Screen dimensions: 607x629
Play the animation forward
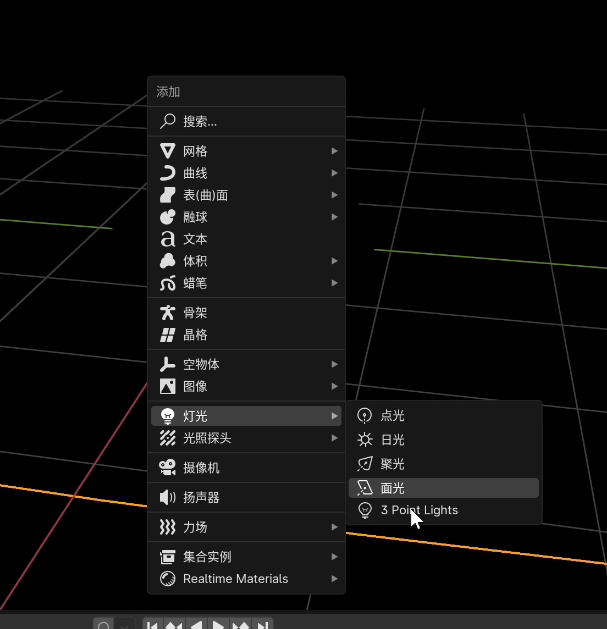point(218,624)
